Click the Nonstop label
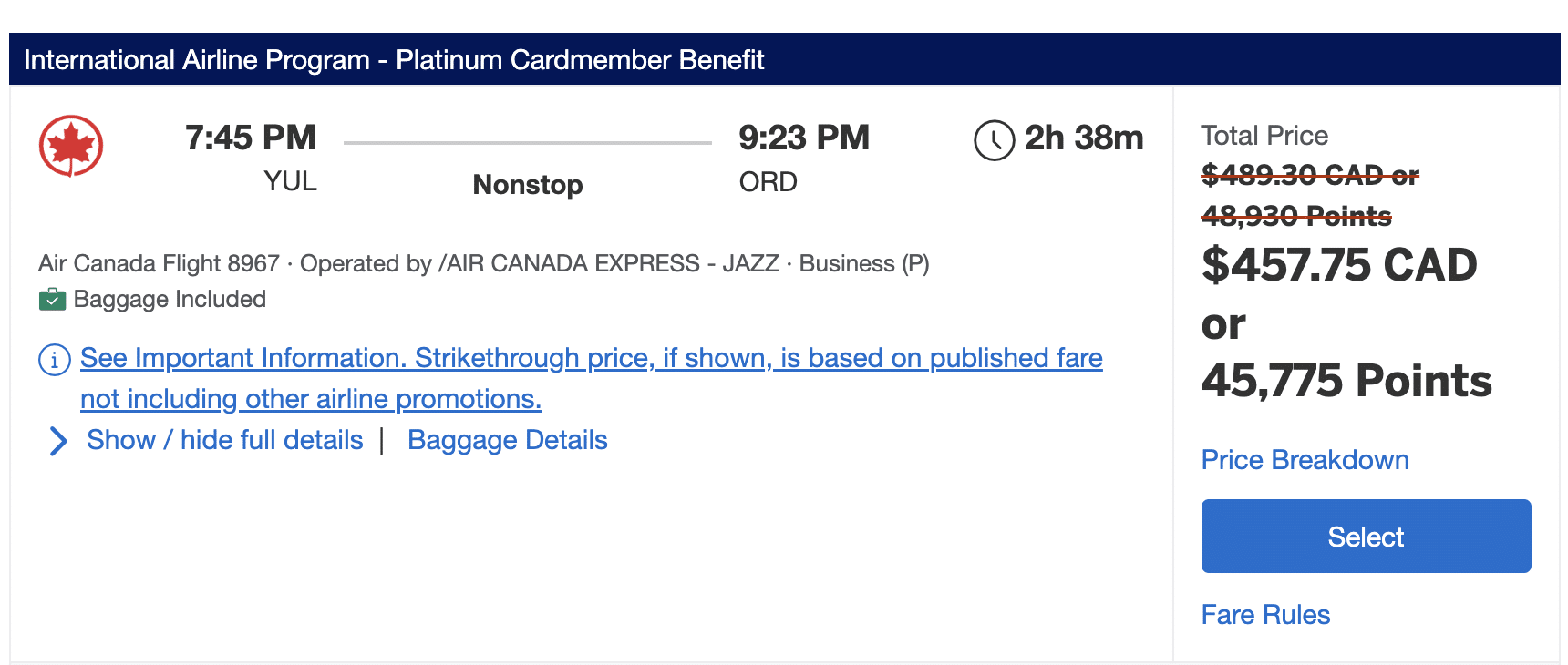The width and height of the screenshot is (1568, 665). click(527, 185)
